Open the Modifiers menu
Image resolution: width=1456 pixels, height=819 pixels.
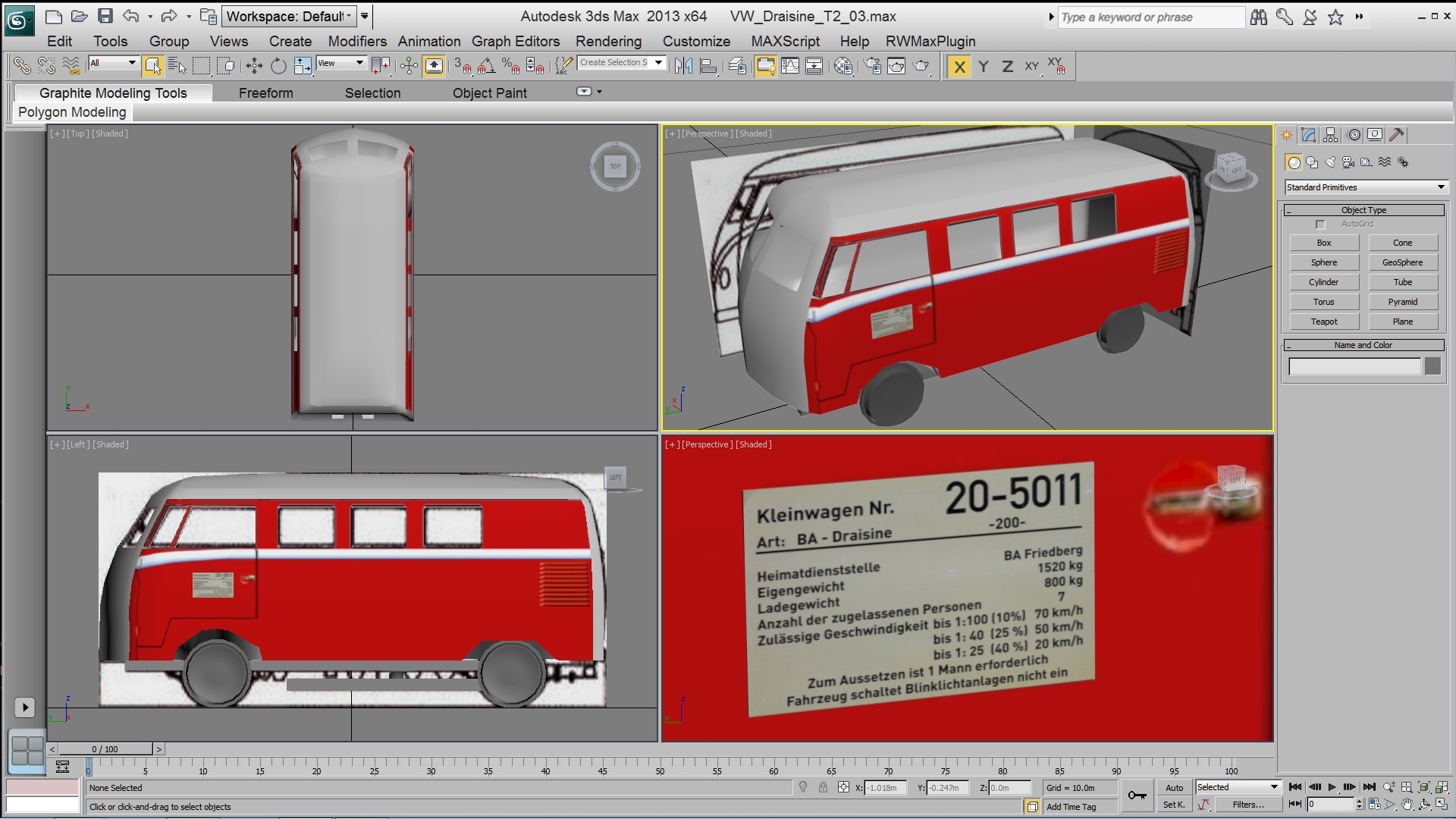point(356,42)
